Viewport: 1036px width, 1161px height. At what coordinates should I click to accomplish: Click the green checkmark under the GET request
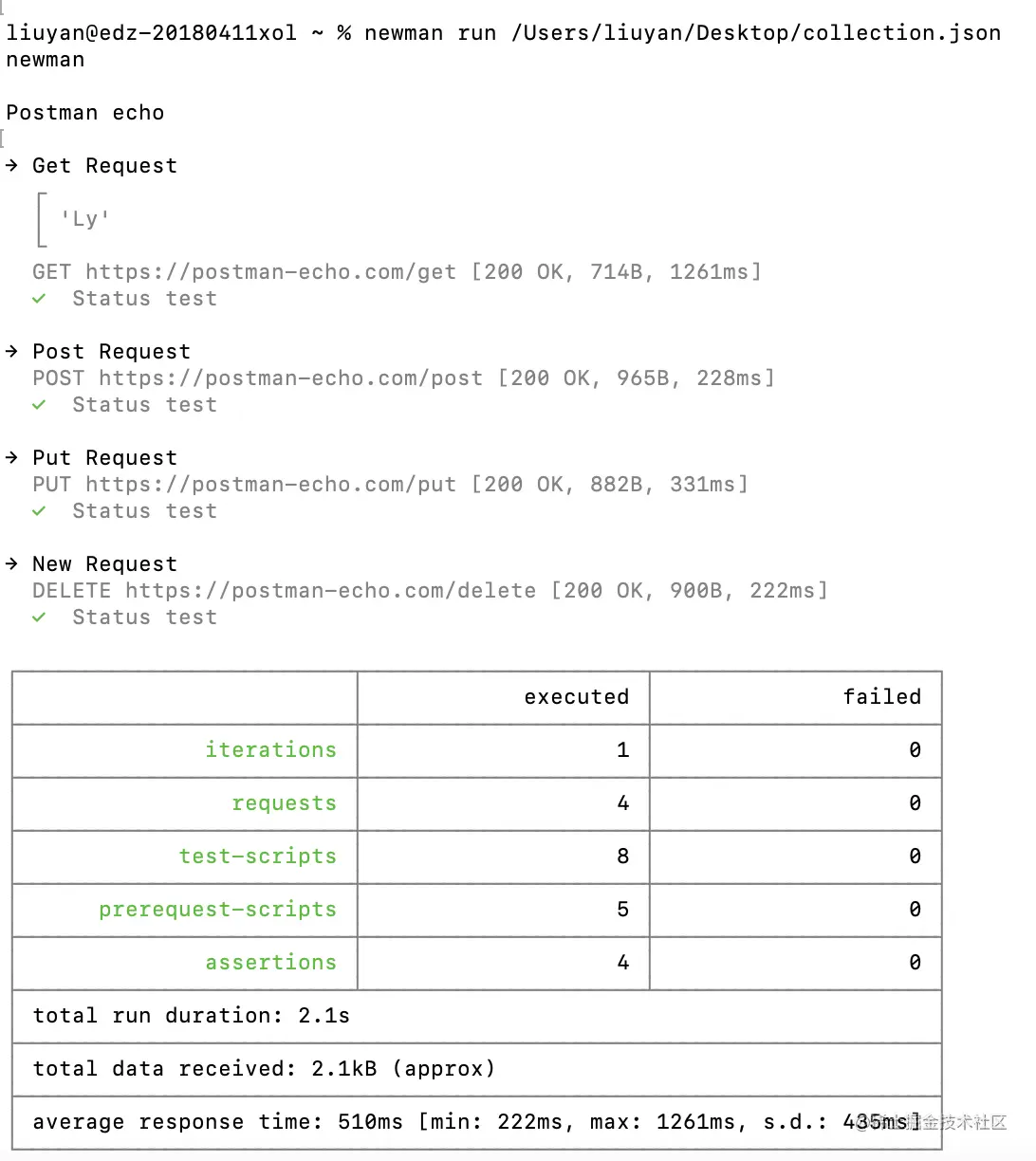39,299
